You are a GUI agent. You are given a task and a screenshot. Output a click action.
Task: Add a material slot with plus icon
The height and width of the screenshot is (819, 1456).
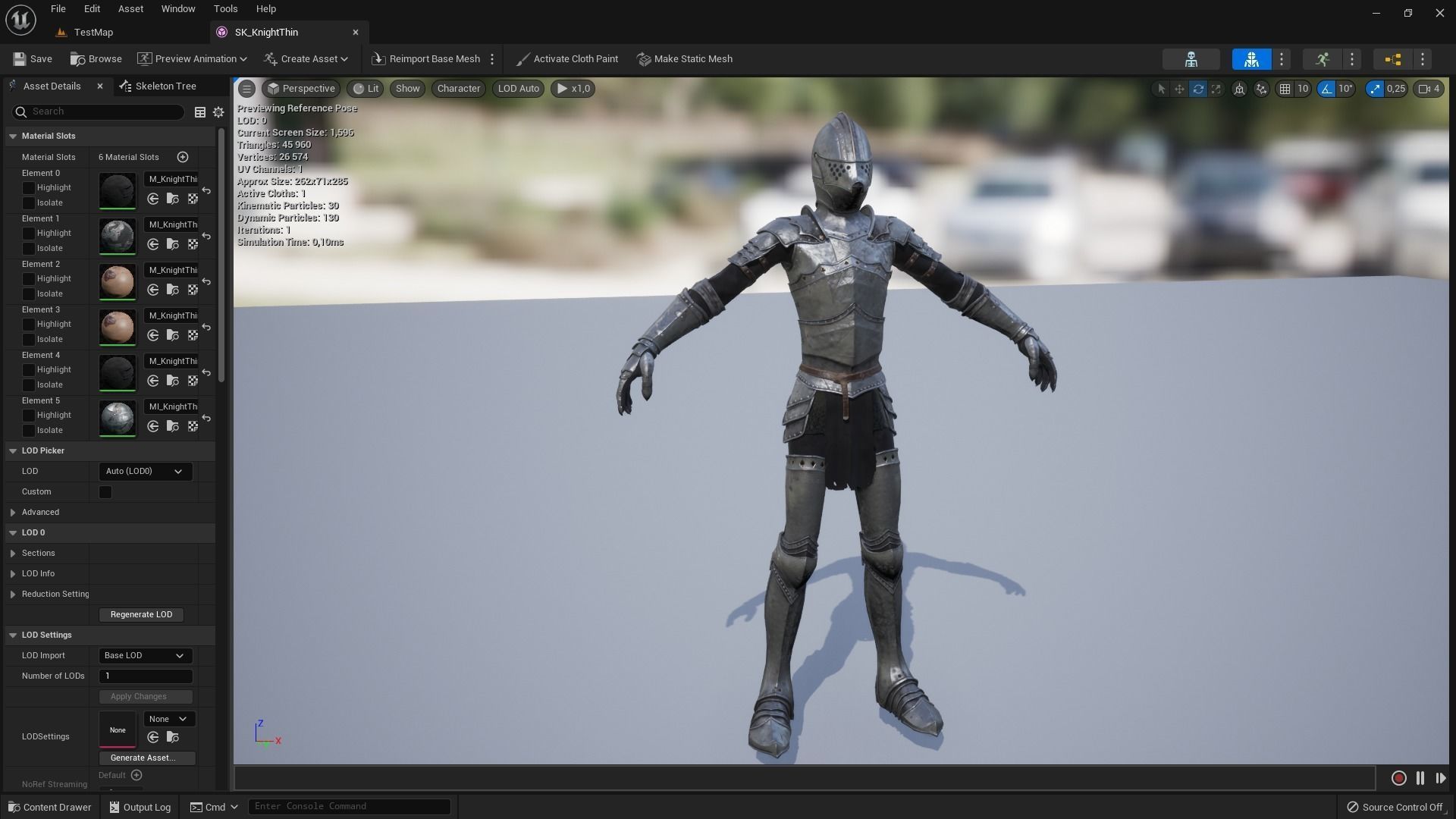point(183,157)
